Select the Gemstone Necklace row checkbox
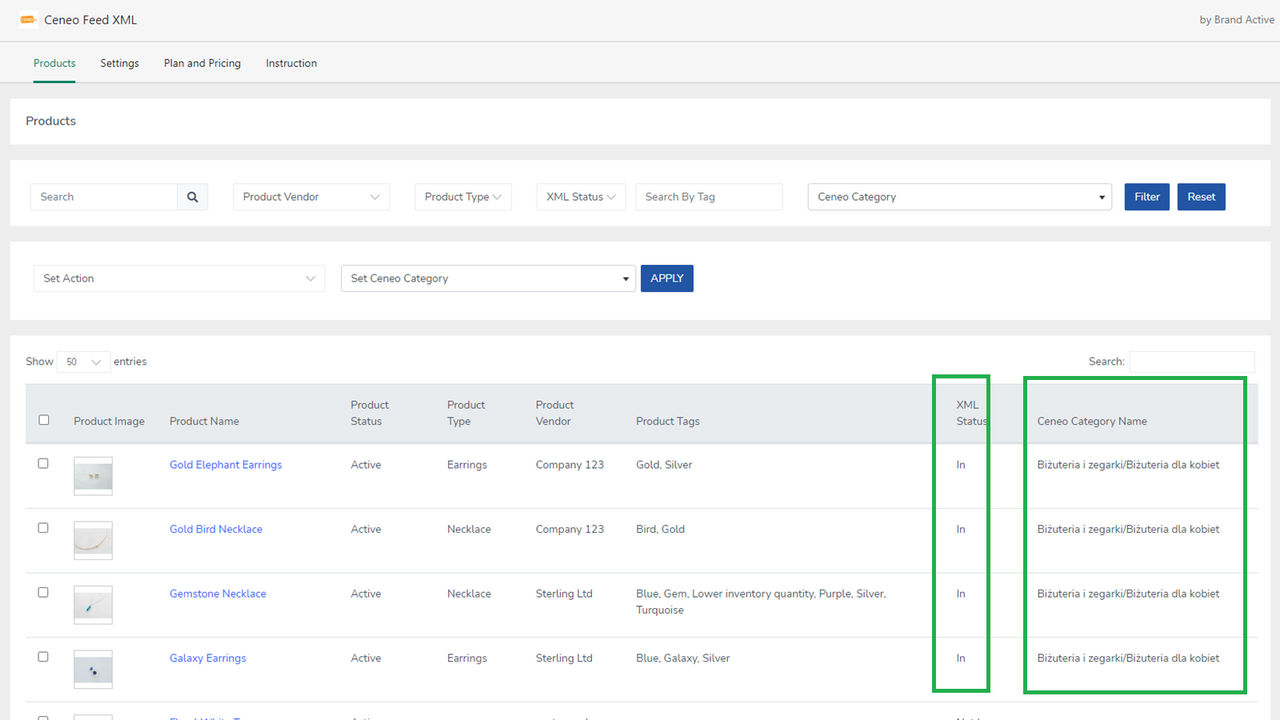The height and width of the screenshot is (720, 1280). [43, 593]
